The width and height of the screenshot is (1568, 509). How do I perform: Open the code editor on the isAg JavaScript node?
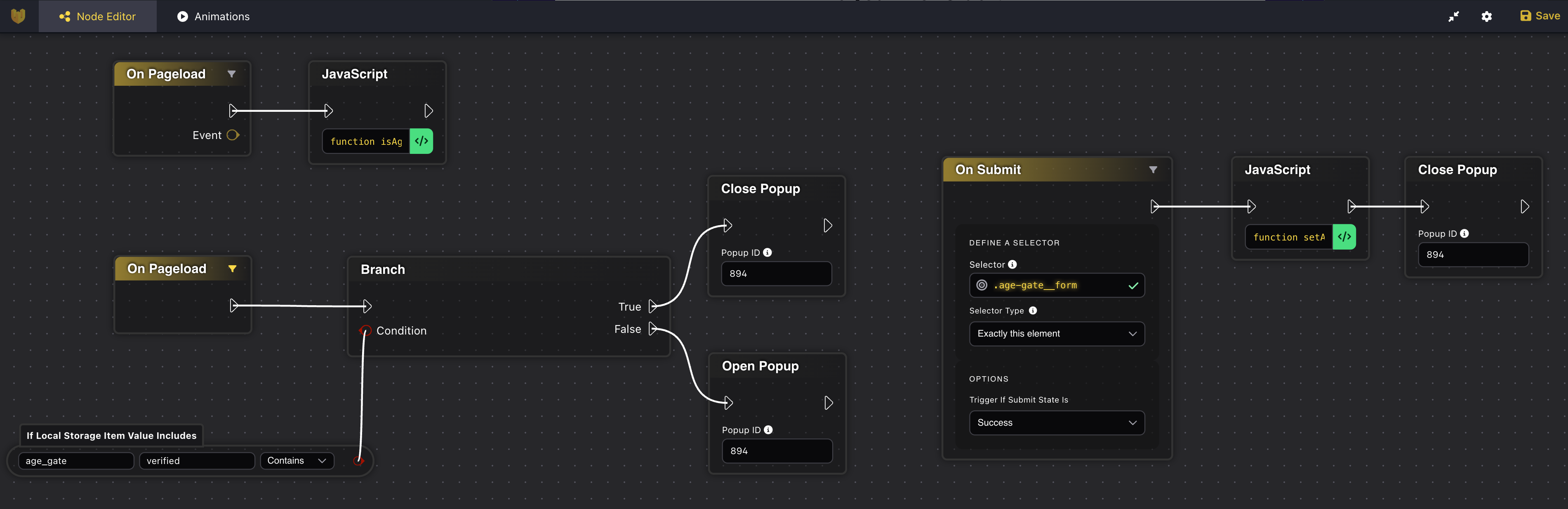coord(421,141)
